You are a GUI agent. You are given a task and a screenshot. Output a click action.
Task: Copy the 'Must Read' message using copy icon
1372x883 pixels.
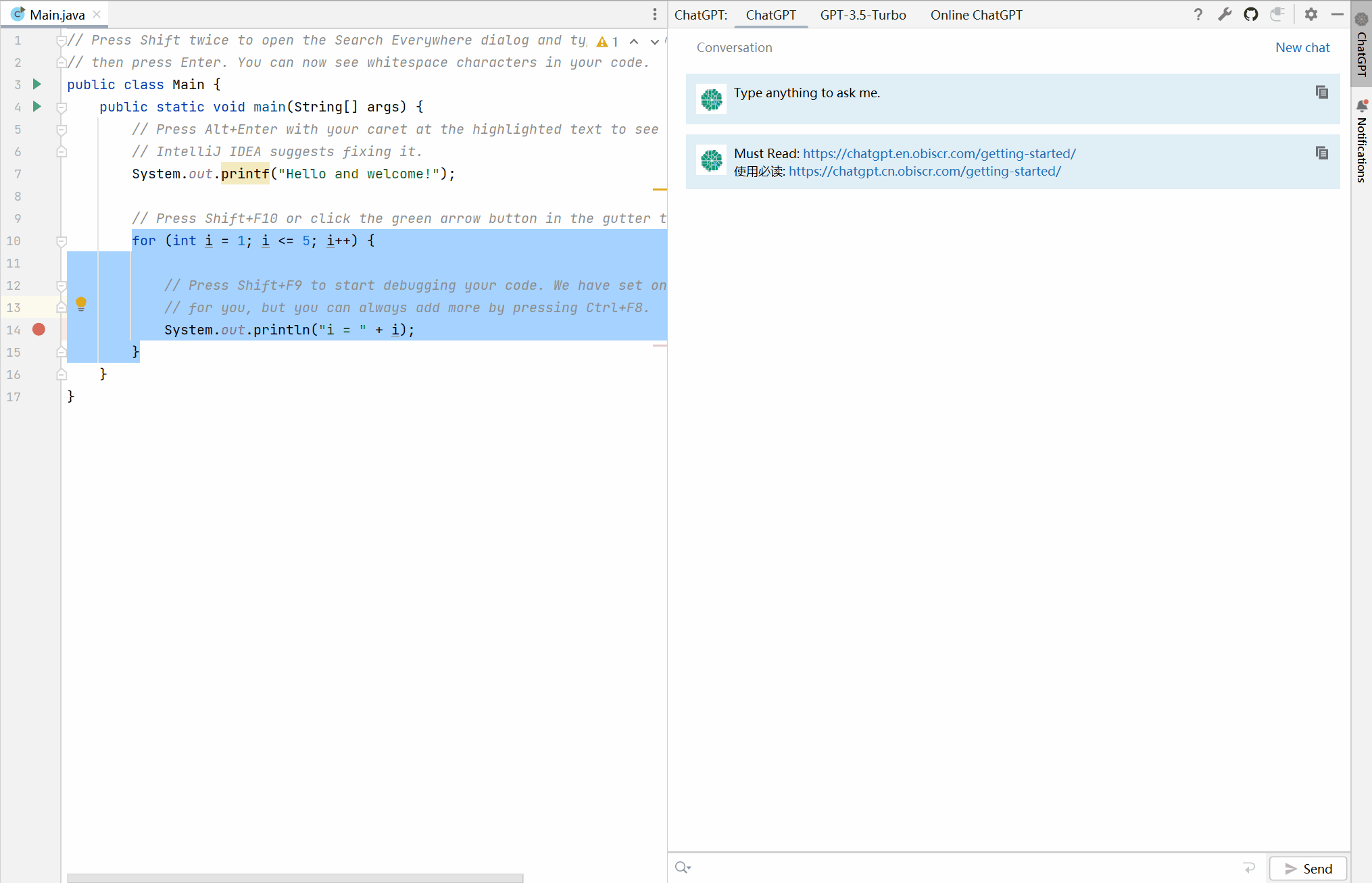[1322, 153]
